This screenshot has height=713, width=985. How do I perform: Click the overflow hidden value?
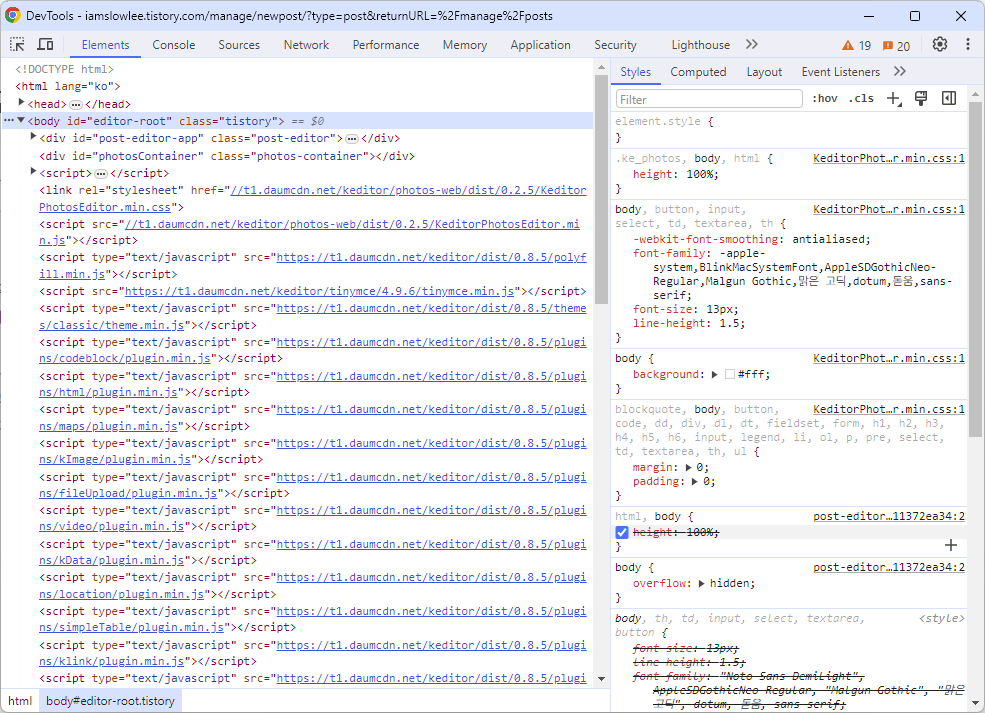pos(730,584)
